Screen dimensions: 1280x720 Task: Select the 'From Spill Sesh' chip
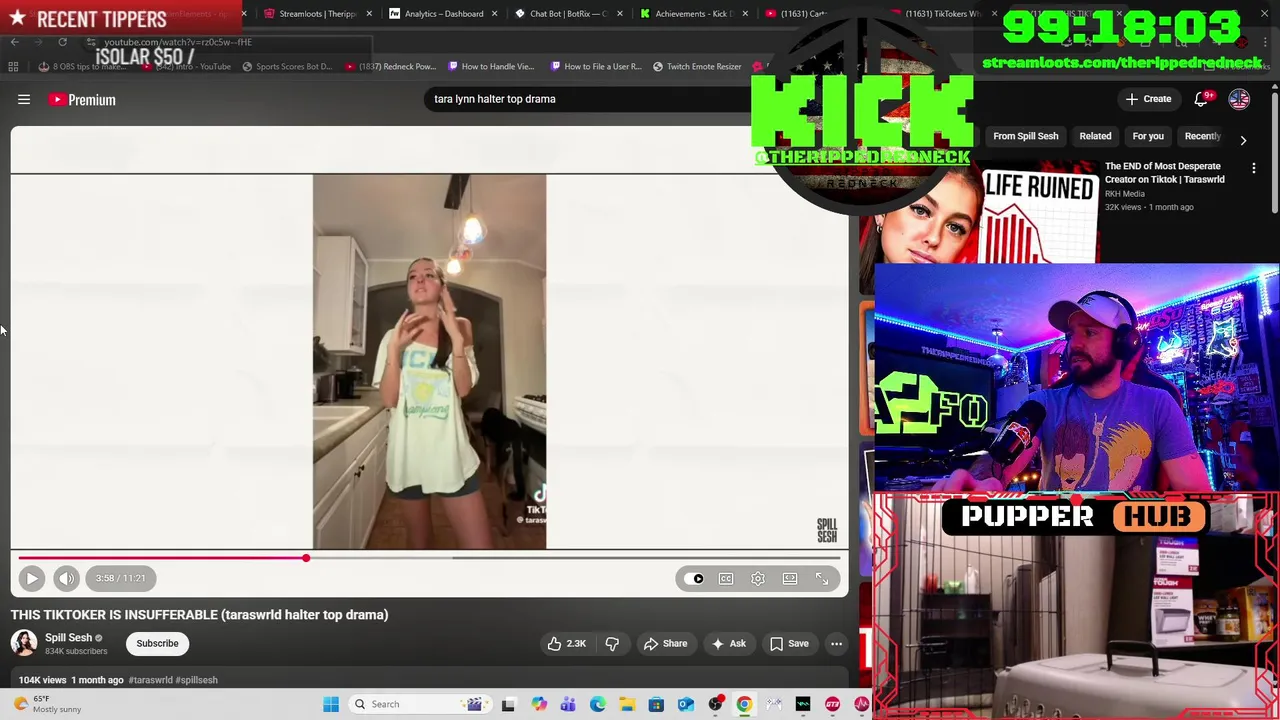click(x=1025, y=136)
